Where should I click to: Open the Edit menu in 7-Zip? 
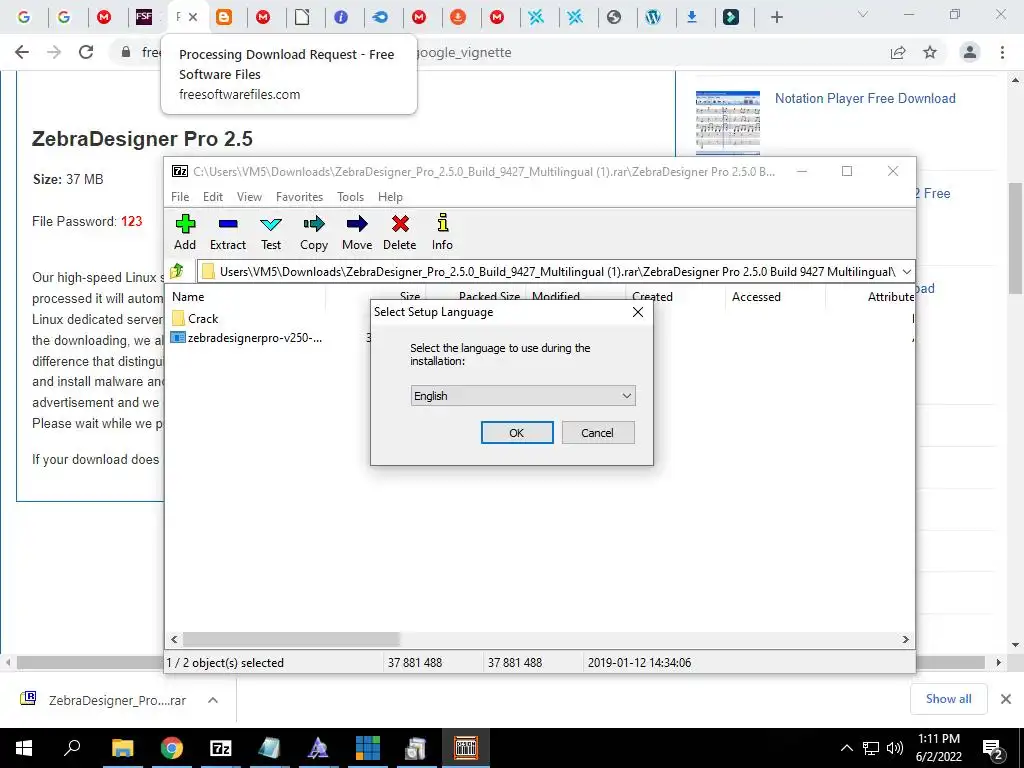pos(213,197)
